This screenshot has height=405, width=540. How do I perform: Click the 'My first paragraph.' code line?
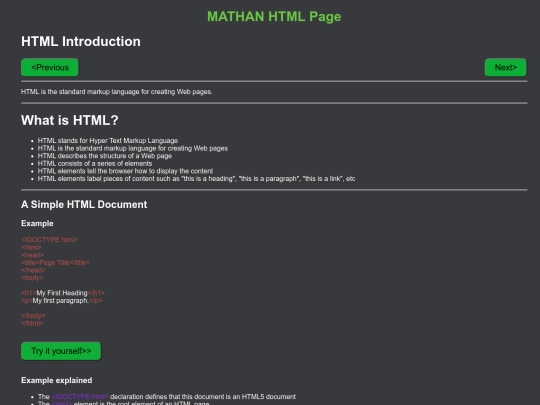click(x=62, y=300)
